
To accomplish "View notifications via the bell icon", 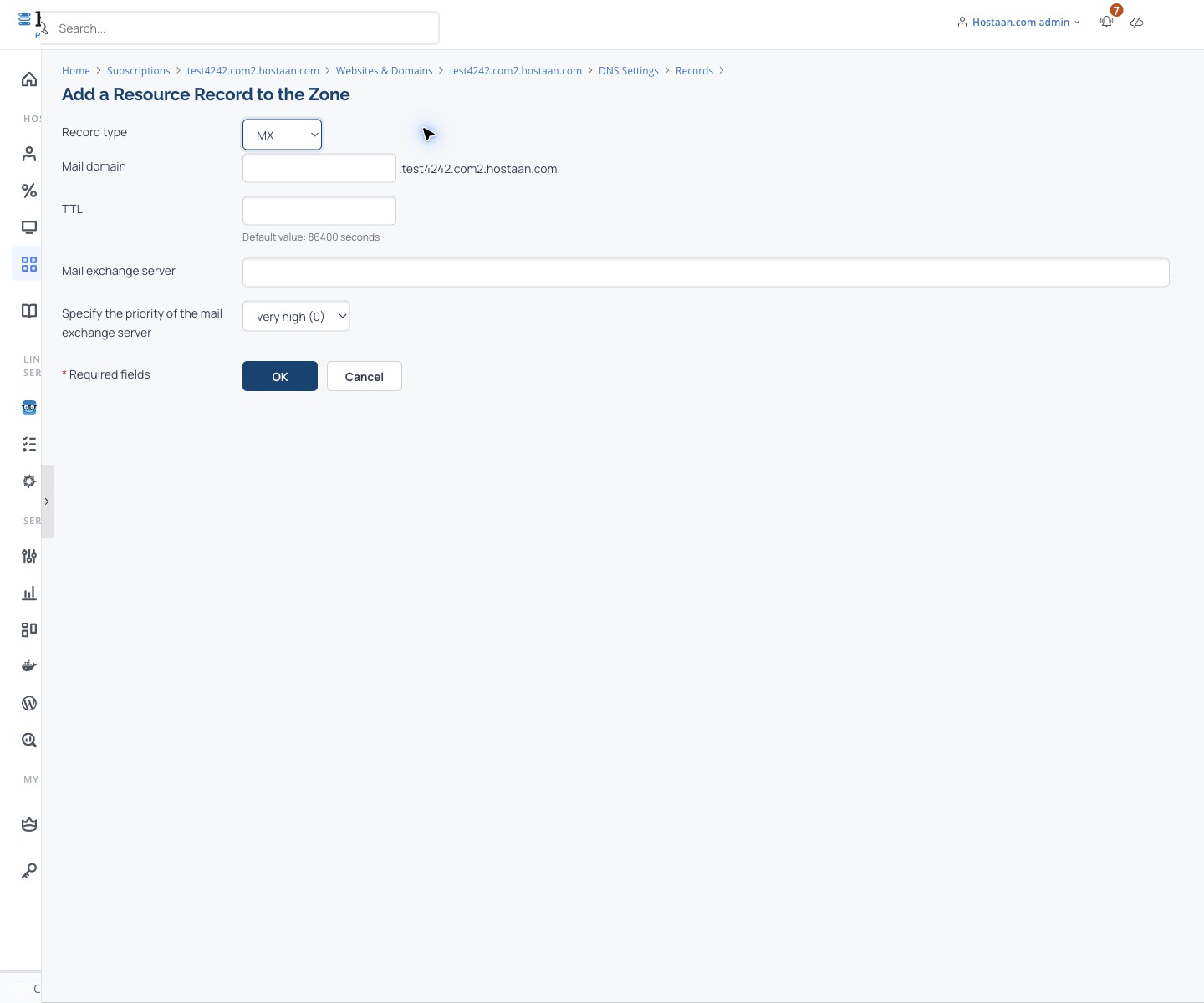I will coord(1107,22).
